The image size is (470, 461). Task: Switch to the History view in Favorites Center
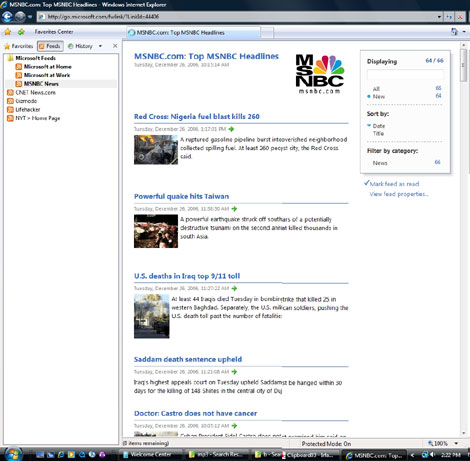80,46
